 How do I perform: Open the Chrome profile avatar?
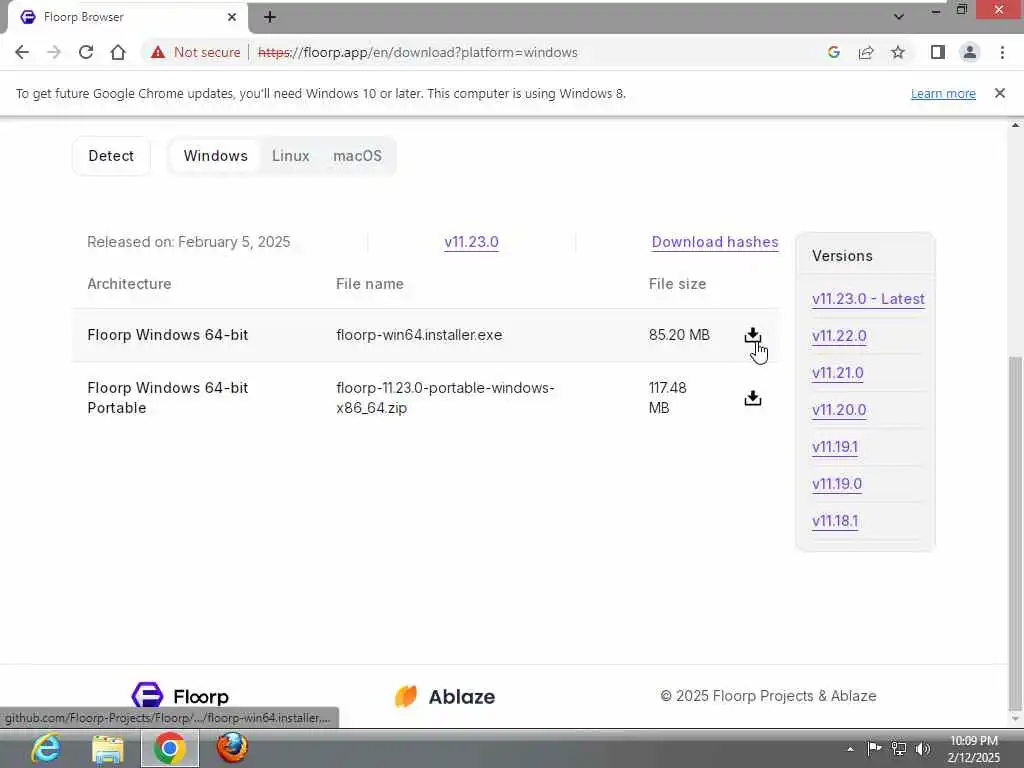pyautogui.click(x=970, y=52)
